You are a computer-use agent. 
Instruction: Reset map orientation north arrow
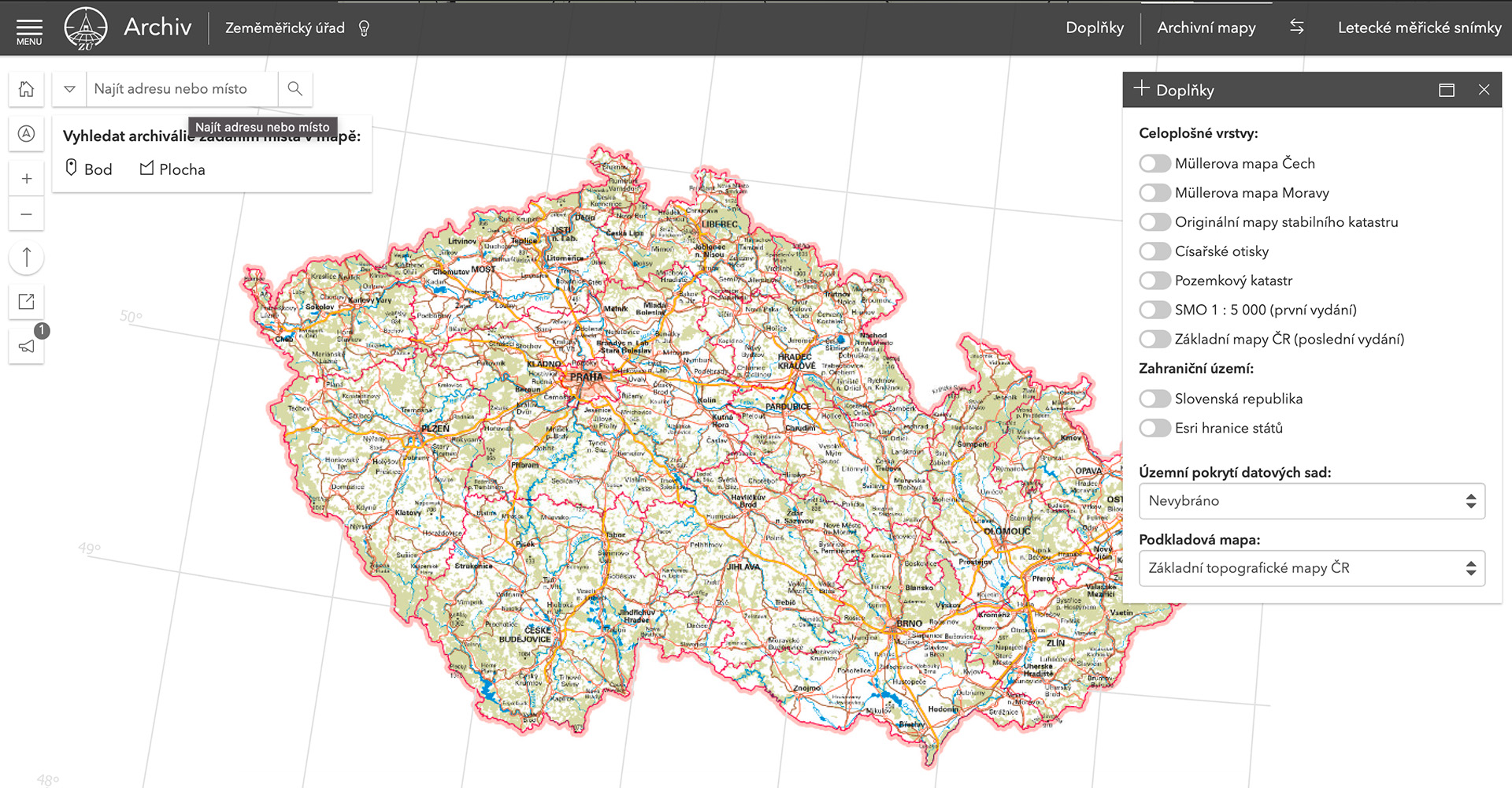[x=26, y=258]
